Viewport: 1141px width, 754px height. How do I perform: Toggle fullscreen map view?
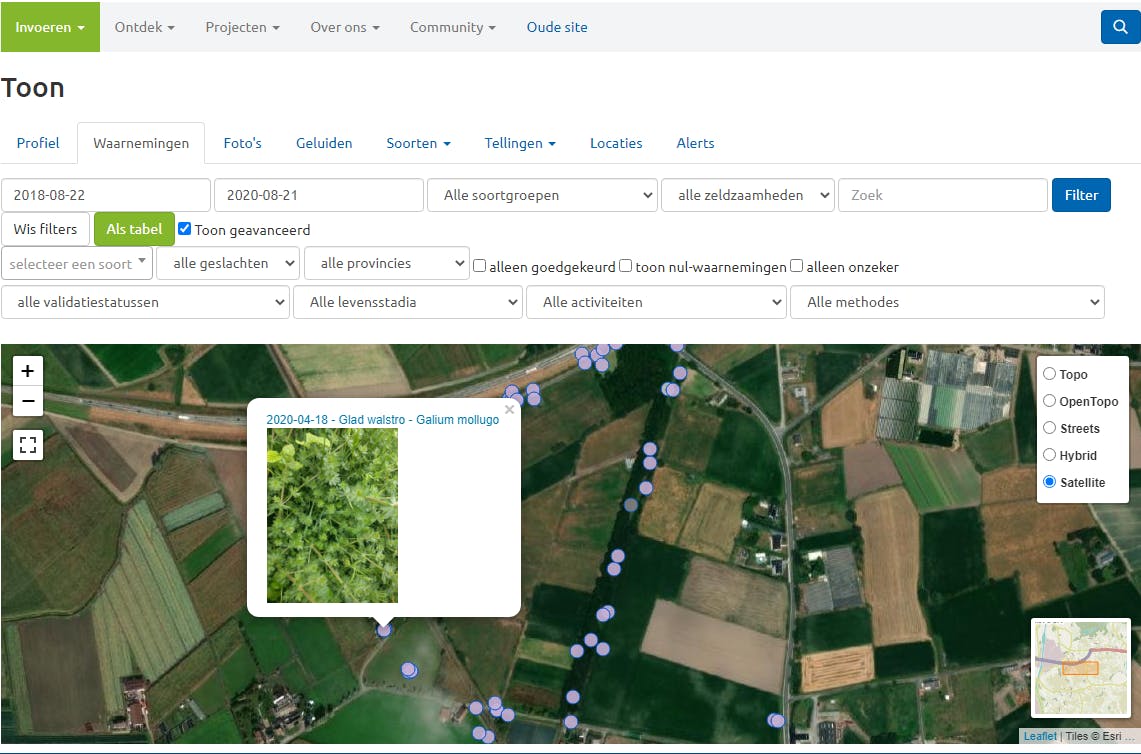[x=28, y=445]
